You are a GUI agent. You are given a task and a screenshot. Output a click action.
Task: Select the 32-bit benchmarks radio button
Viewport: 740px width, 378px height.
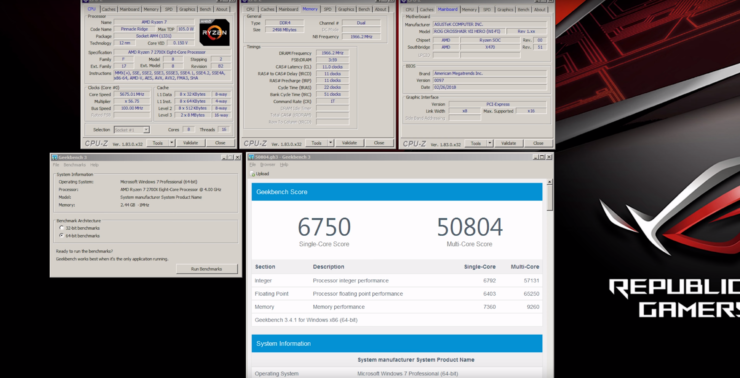tap(61, 228)
